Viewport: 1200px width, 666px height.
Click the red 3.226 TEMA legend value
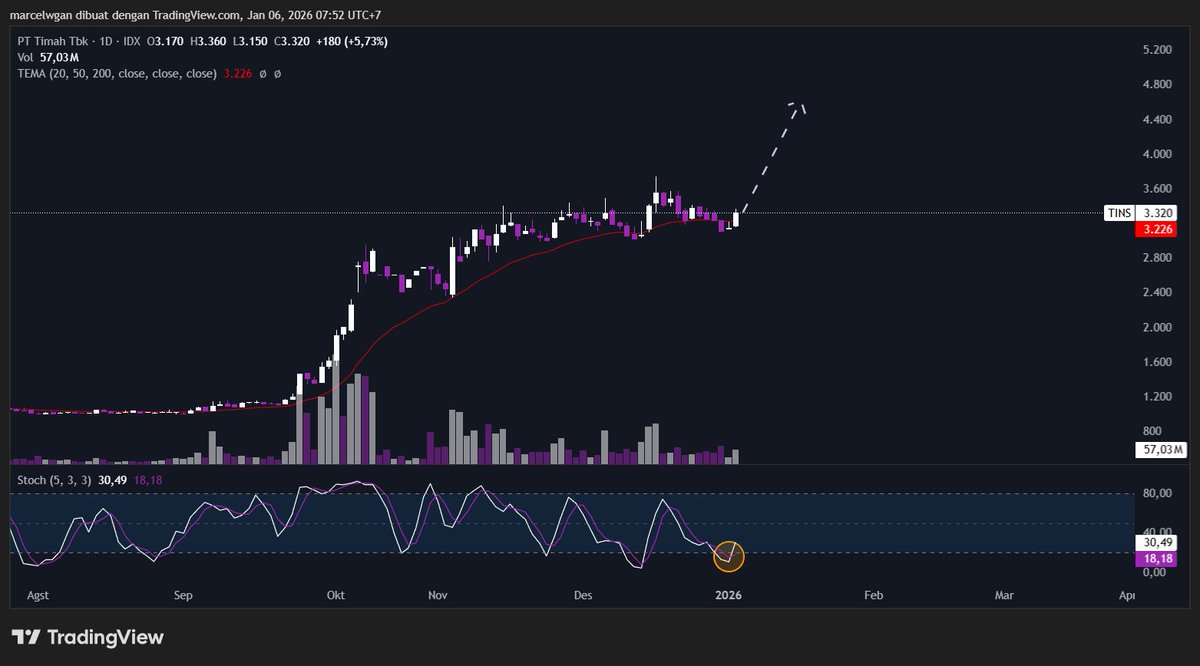pos(238,74)
